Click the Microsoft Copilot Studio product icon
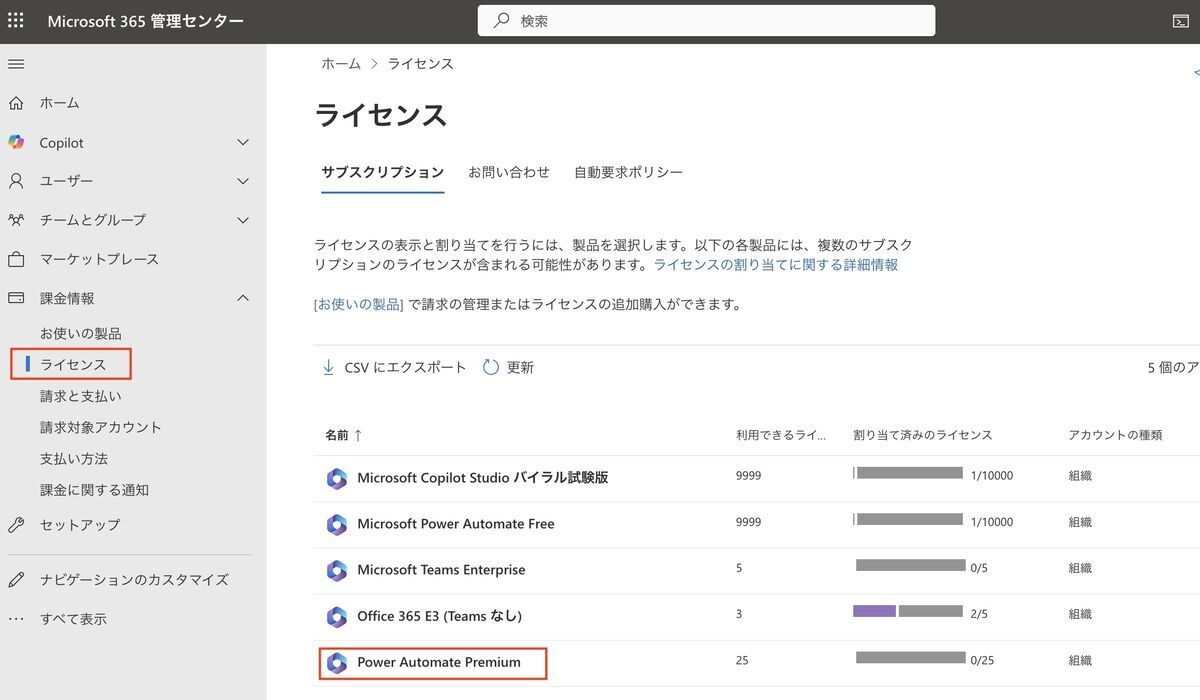1200x700 pixels. [x=337, y=478]
